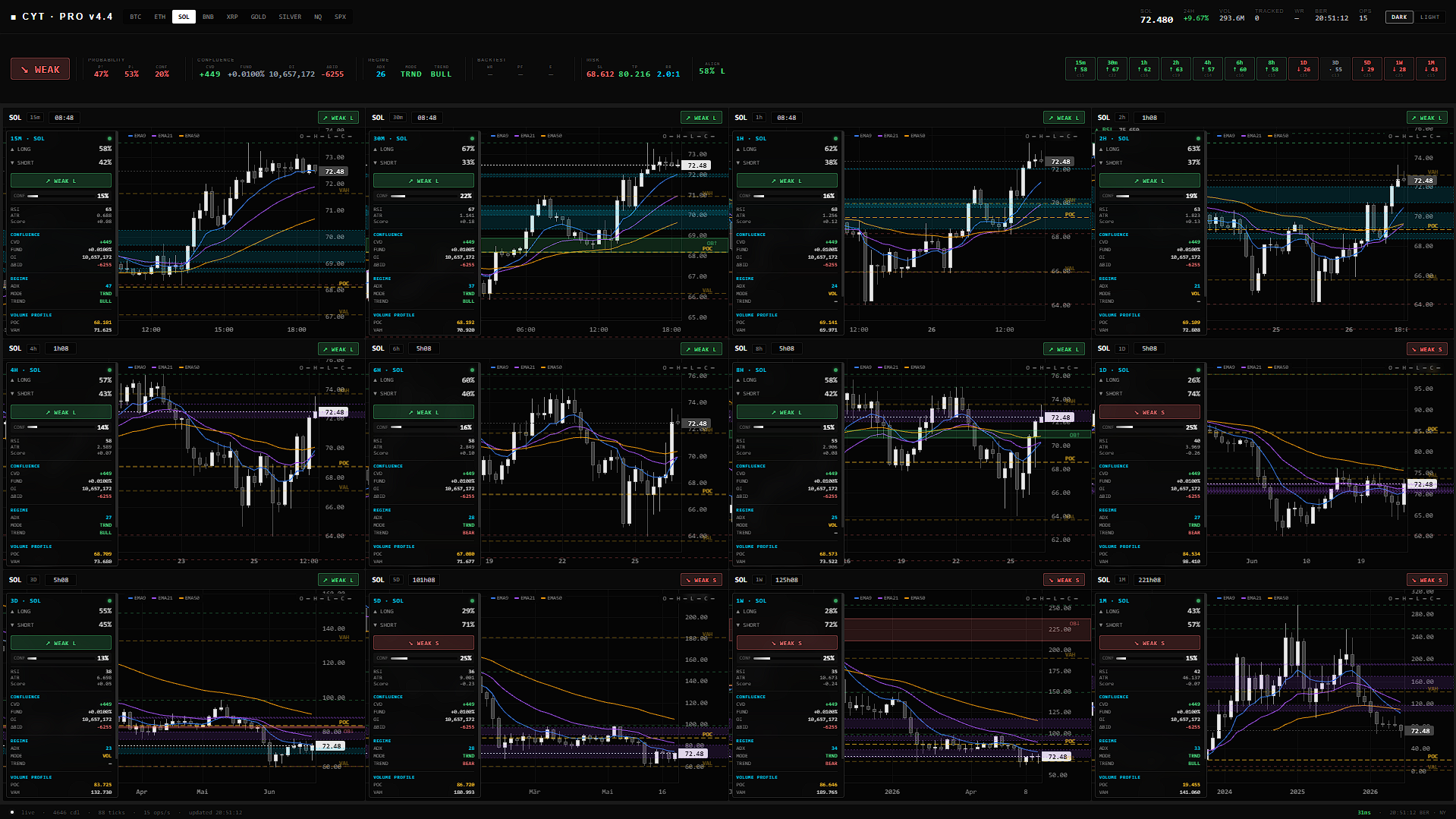
Task: Click CONF progress bar in 15M SOL panel
Action: 61,196
